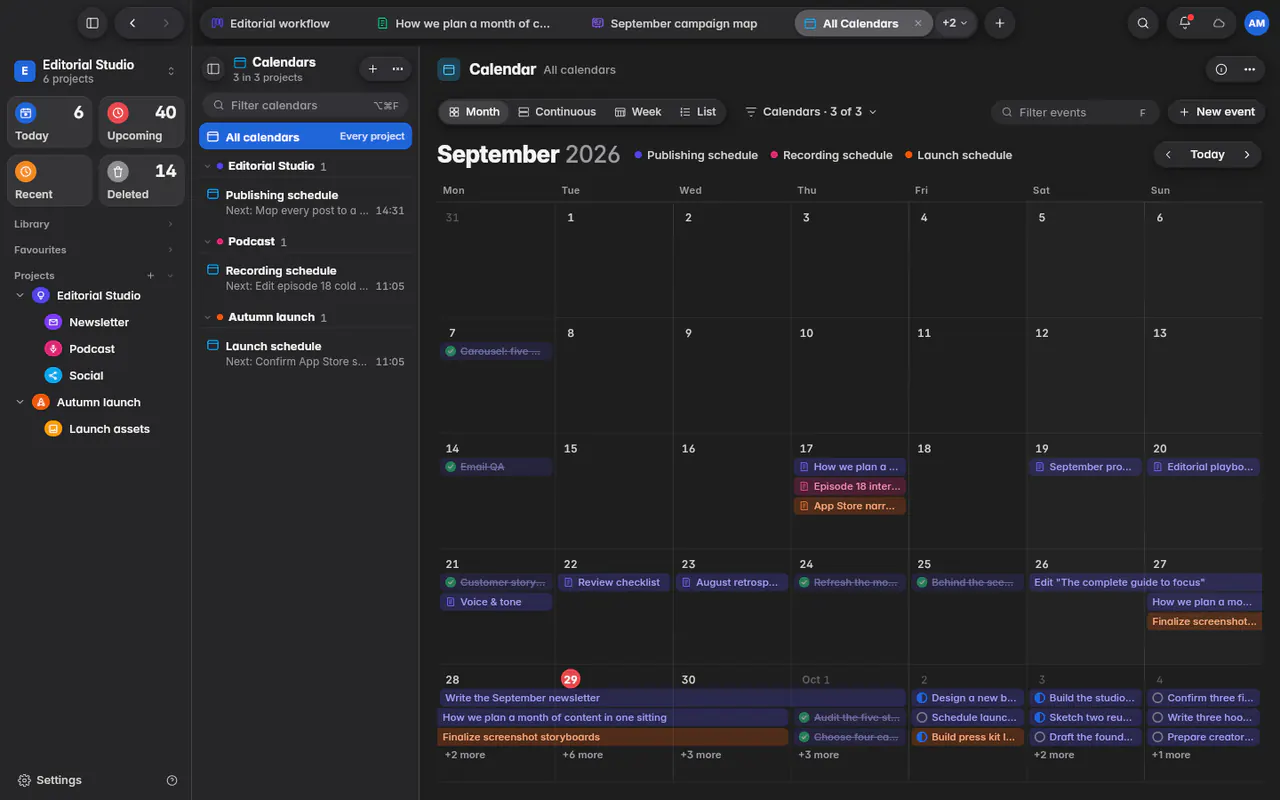Jump to Today in calendar
The height and width of the screenshot is (800, 1280).
tap(1207, 154)
